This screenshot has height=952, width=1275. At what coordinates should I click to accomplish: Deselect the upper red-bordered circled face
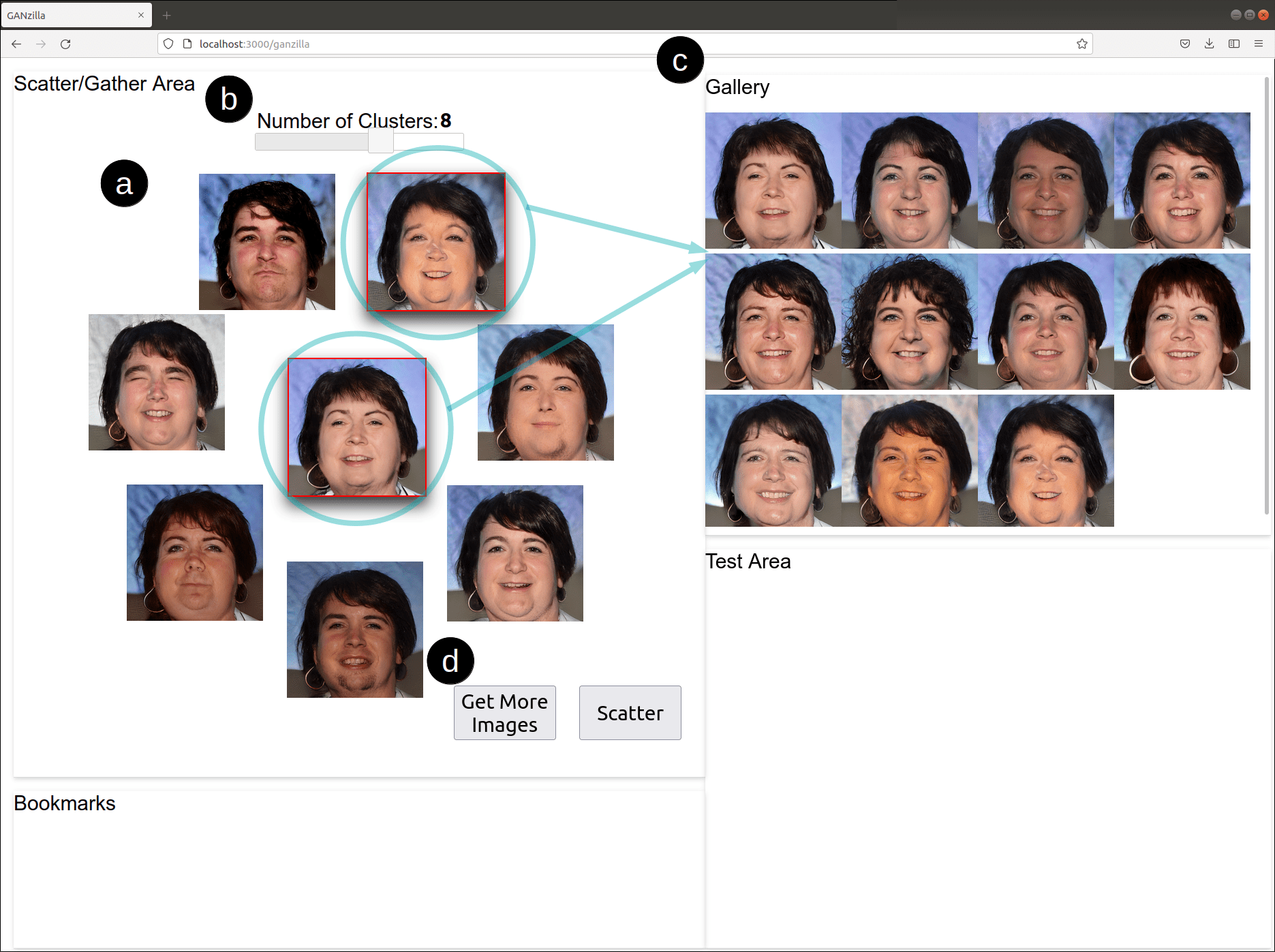436,242
